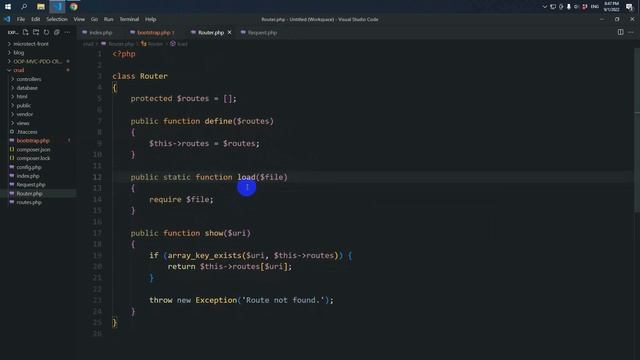The height and width of the screenshot is (360, 640).
Task: Open composer.json in the explorer
Action: [x=33, y=149]
